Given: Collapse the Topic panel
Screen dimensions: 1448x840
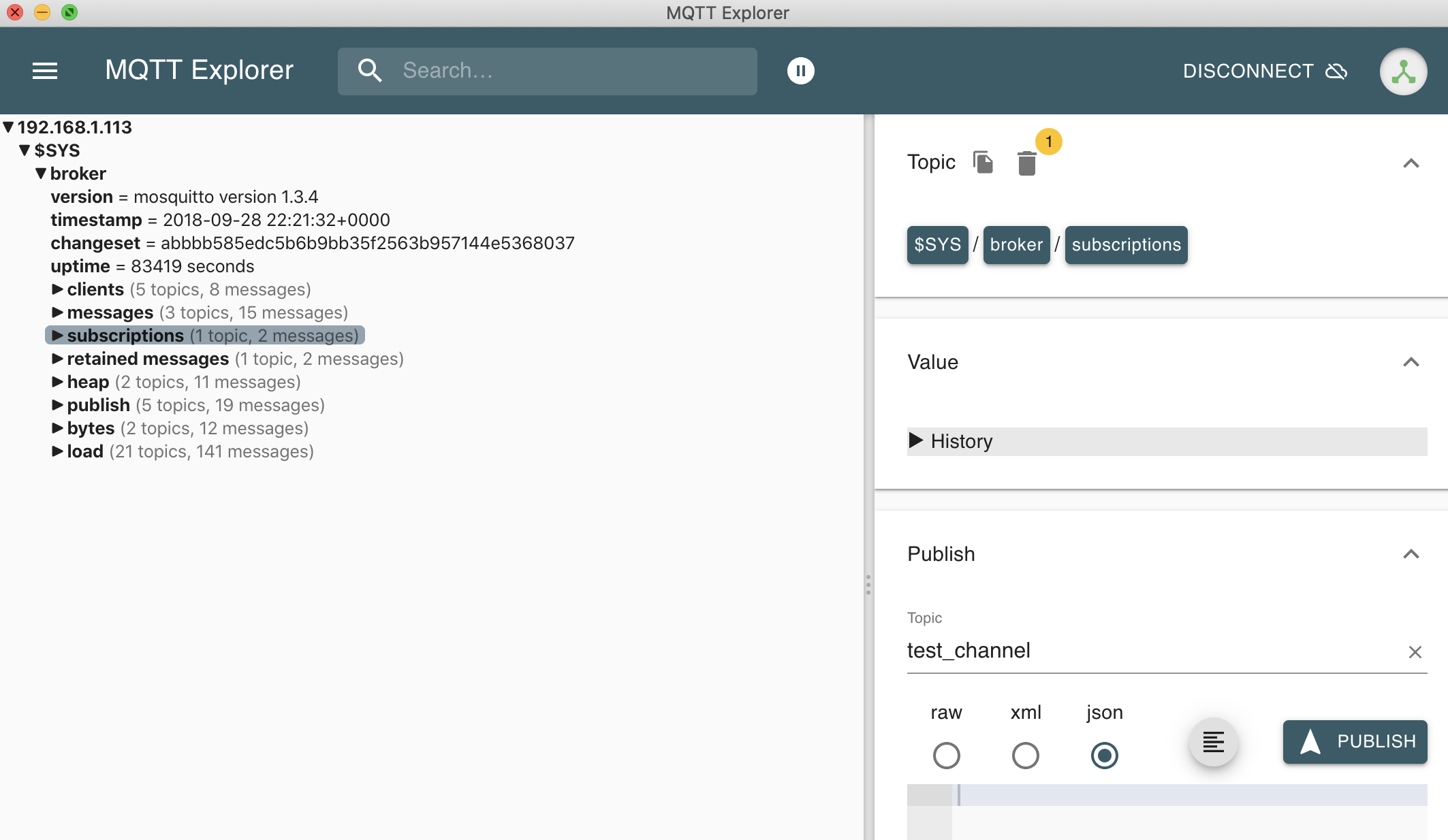Looking at the screenshot, I should [1411, 163].
